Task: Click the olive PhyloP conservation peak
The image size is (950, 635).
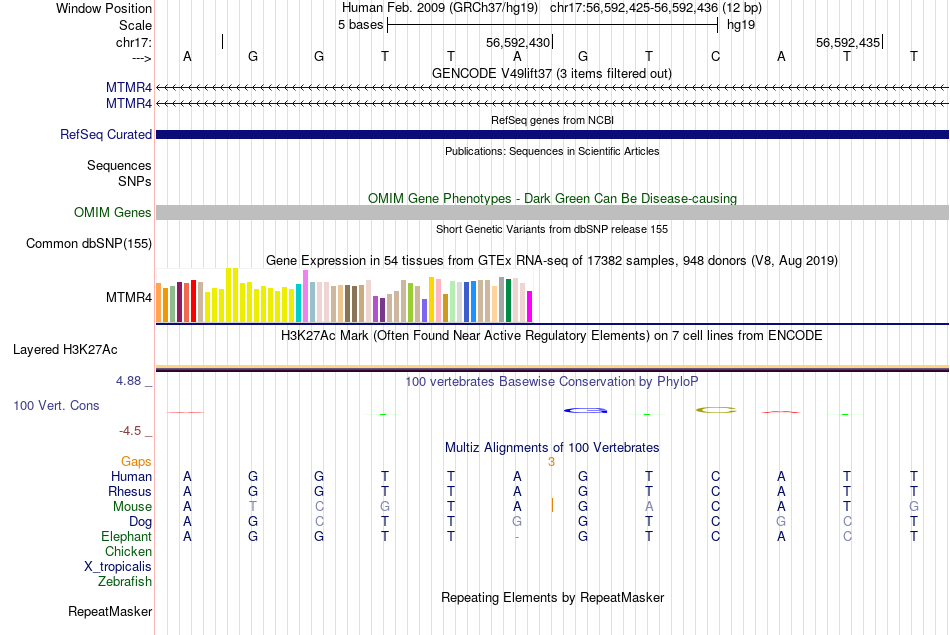Action: (x=716, y=410)
